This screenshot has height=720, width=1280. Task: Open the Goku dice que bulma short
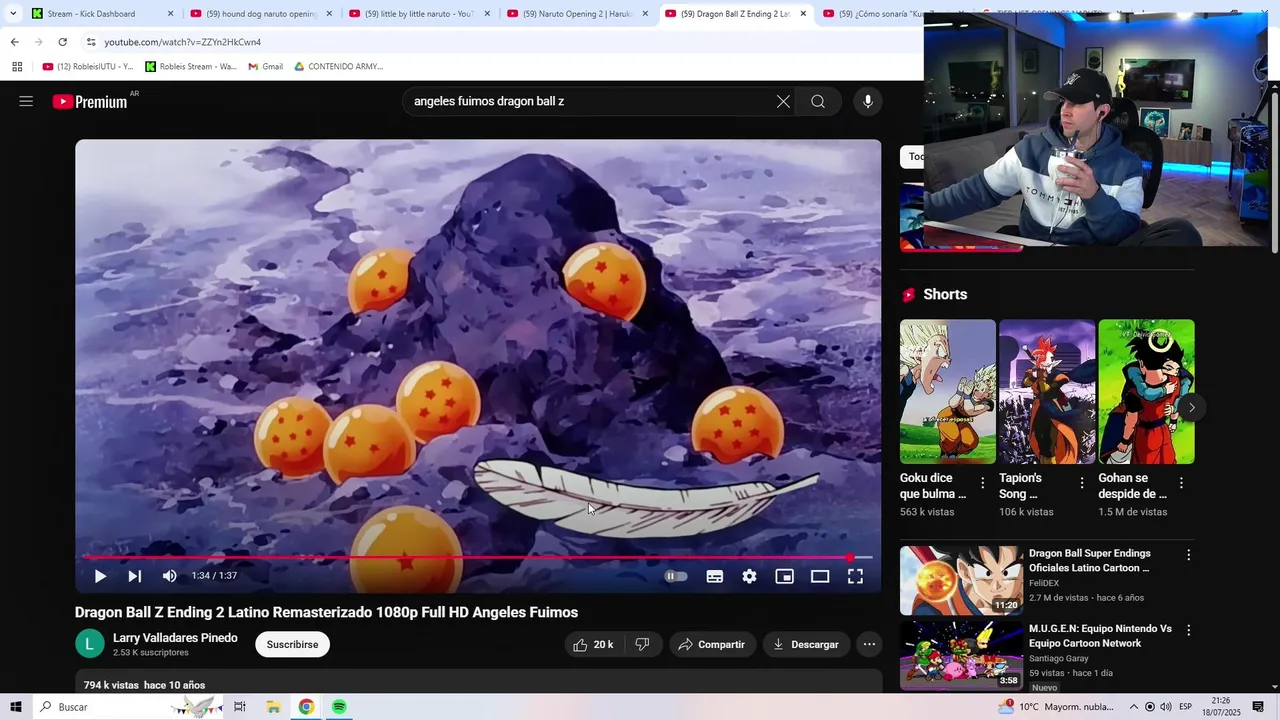click(x=947, y=391)
